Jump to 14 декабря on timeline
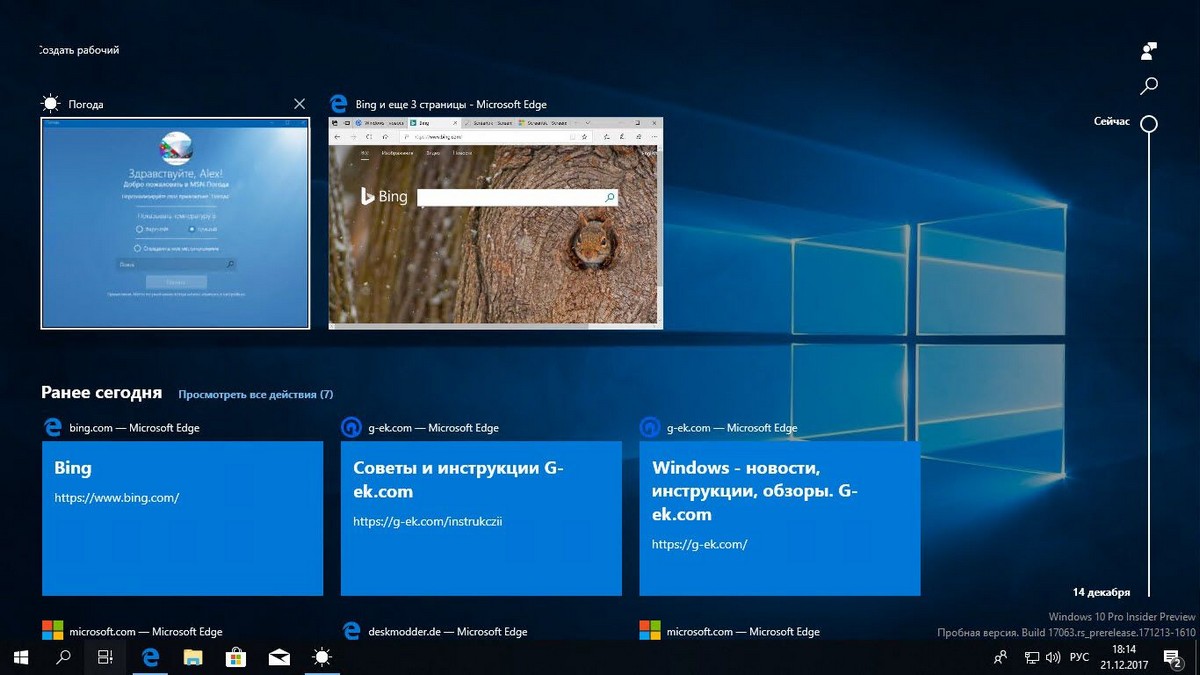Image resolution: width=1200 pixels, height=675 pixels. pyautogui.click(x=1101, y=591)
